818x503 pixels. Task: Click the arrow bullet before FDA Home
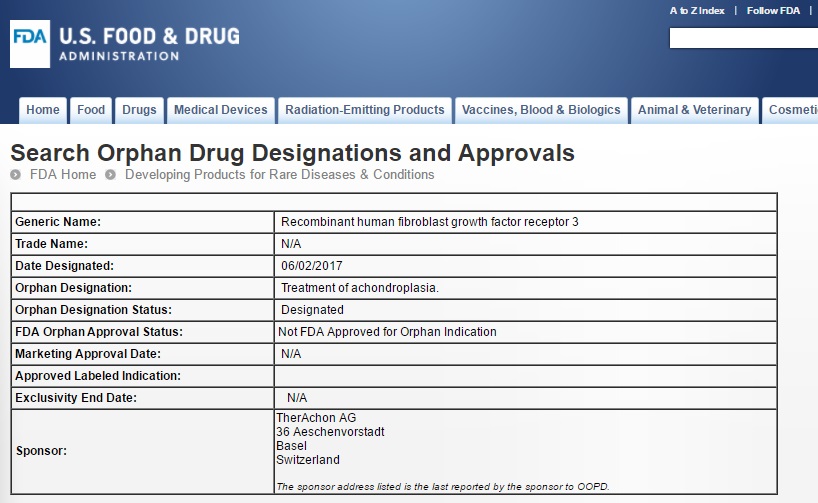[16, 175]
